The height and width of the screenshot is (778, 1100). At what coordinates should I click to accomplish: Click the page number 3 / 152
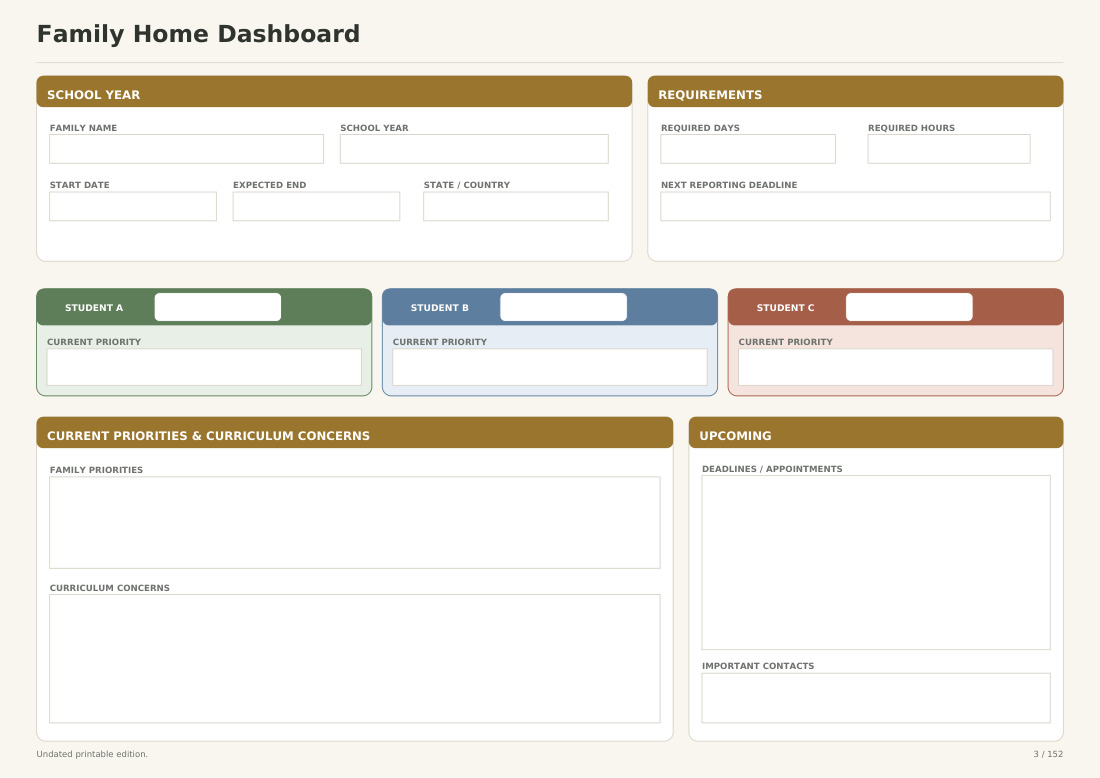point(1048,754)
